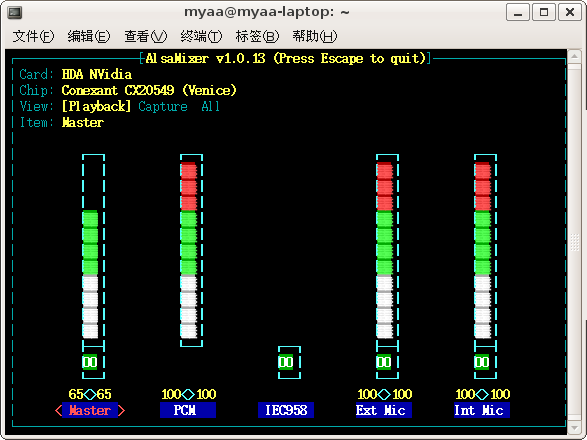
Task: Open the 查看(V) menu
Action: coord(145,36)
